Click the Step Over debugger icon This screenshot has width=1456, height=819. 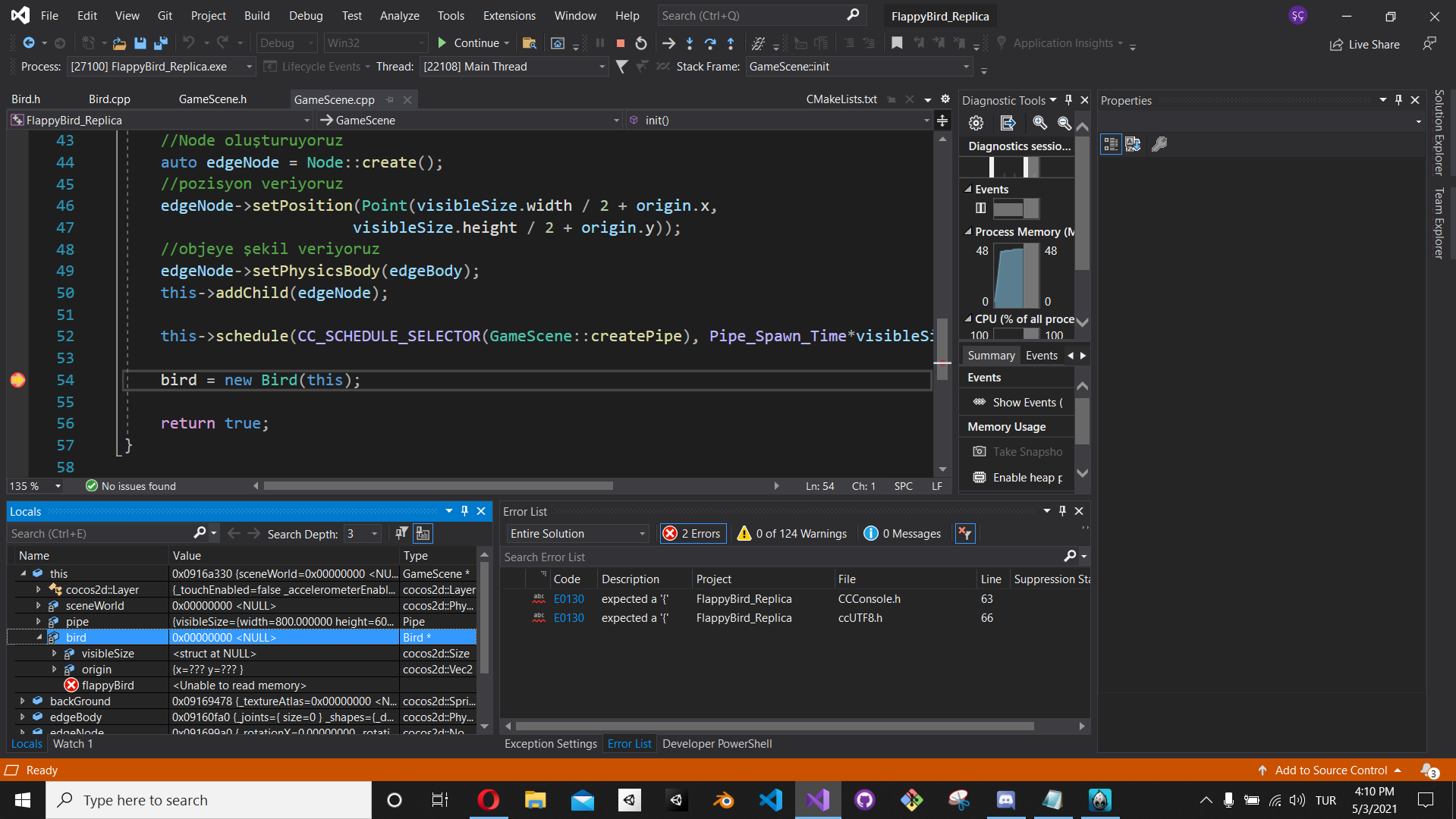[709, 43]
